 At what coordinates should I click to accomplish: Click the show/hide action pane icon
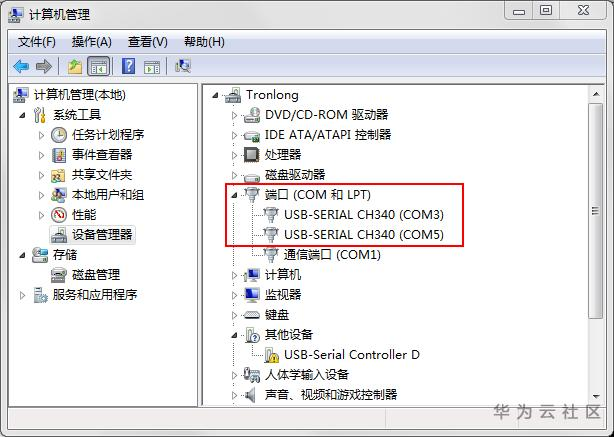pos(152,67)
